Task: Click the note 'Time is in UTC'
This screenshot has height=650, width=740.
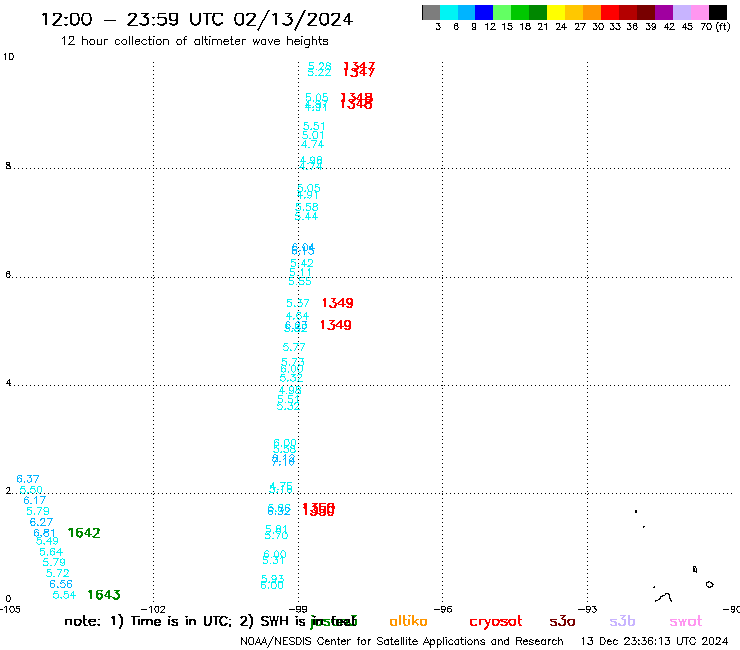Action: [x=181, y=621]
